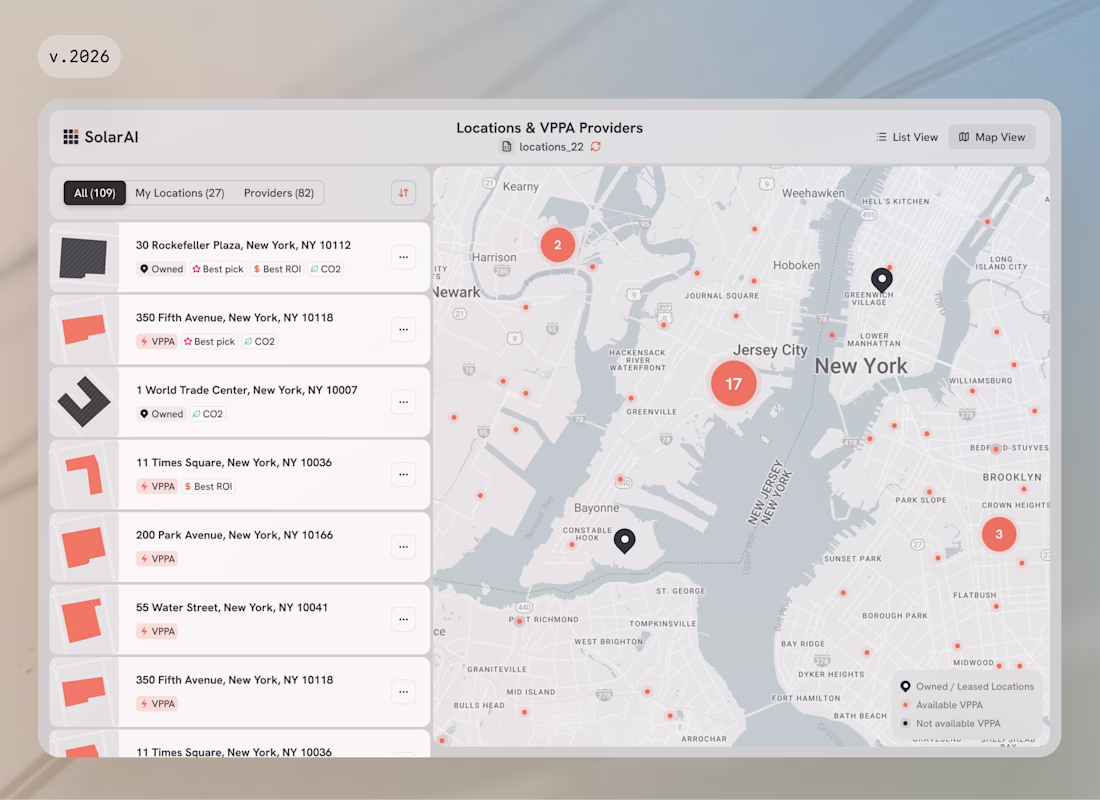Open the sort order button in the list

[x=403, y=193]
